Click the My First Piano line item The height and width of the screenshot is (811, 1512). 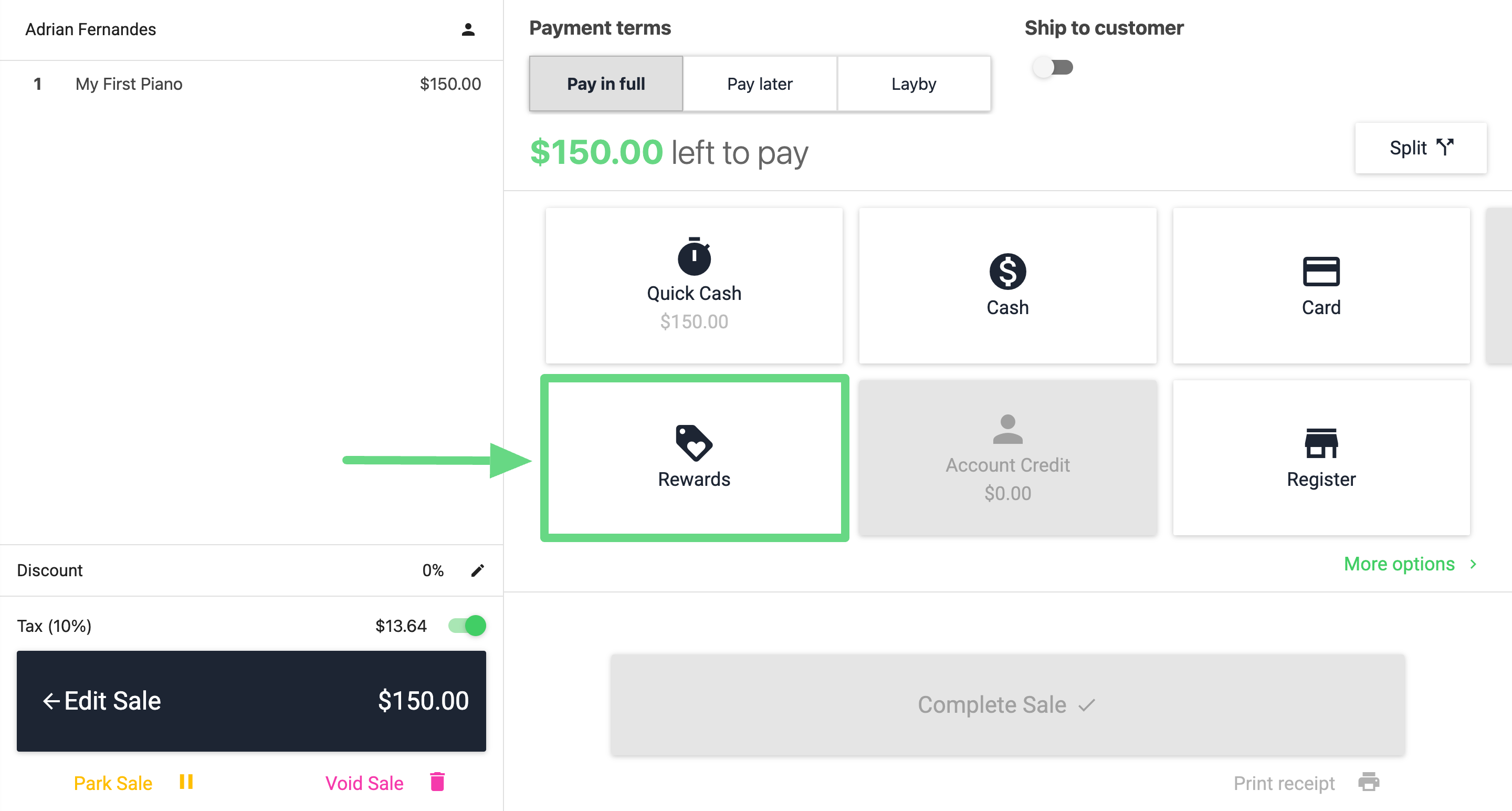[x=251, y=84]
